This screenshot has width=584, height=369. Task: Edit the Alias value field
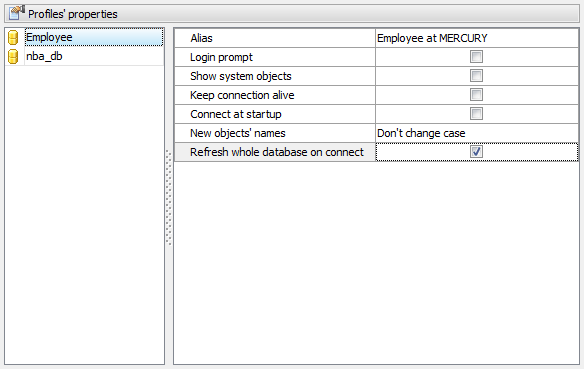(x=477, y=38)
